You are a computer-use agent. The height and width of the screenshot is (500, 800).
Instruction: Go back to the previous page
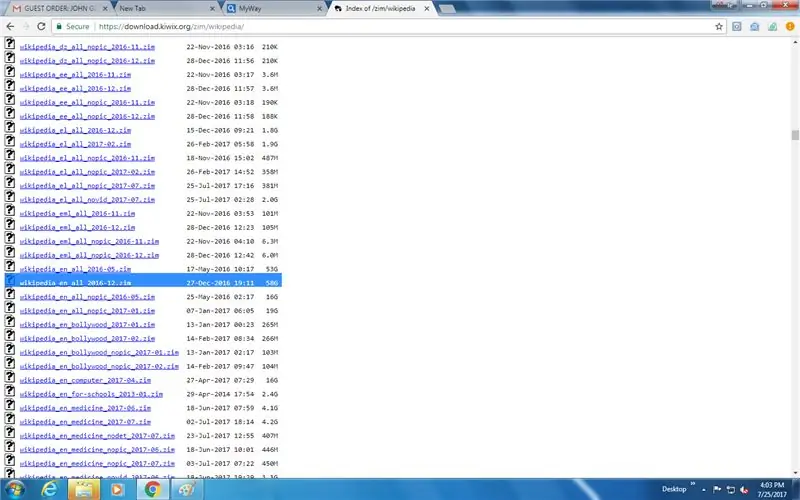coord(10,26)
